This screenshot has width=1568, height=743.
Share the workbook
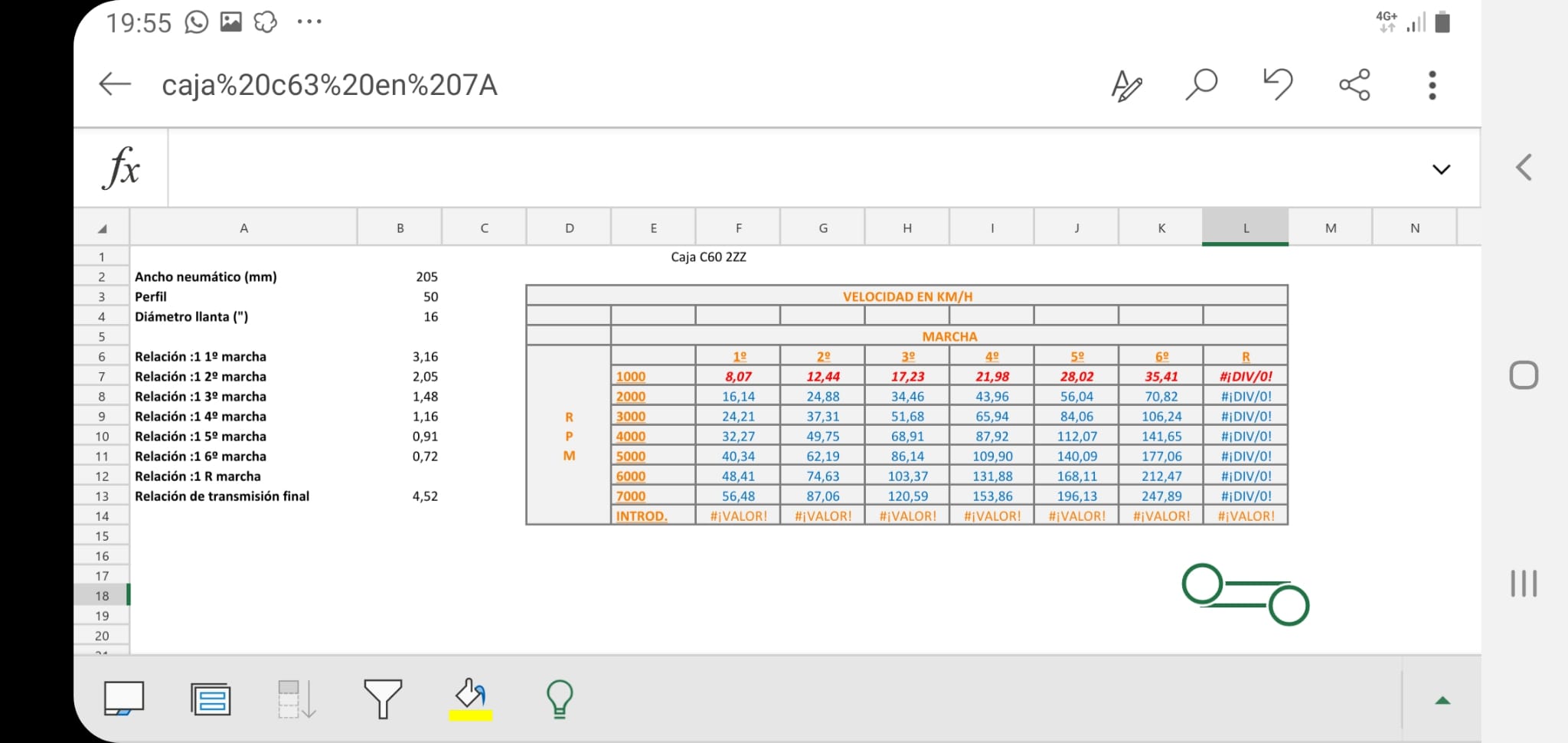(1354, 84)
